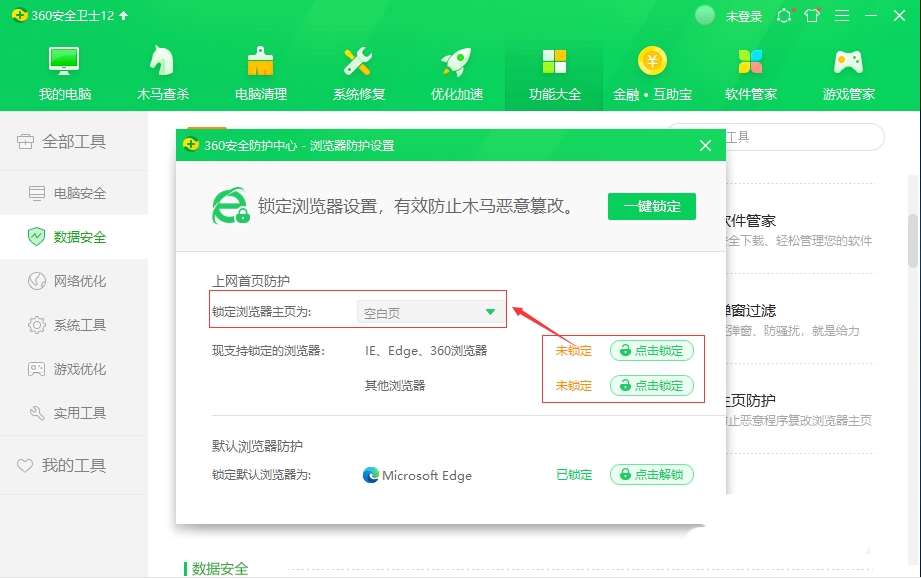The width and height of the screenshot is (921, 579).
Task: Click the 360 logo in the dialog title bar
Action: point(191,144)
